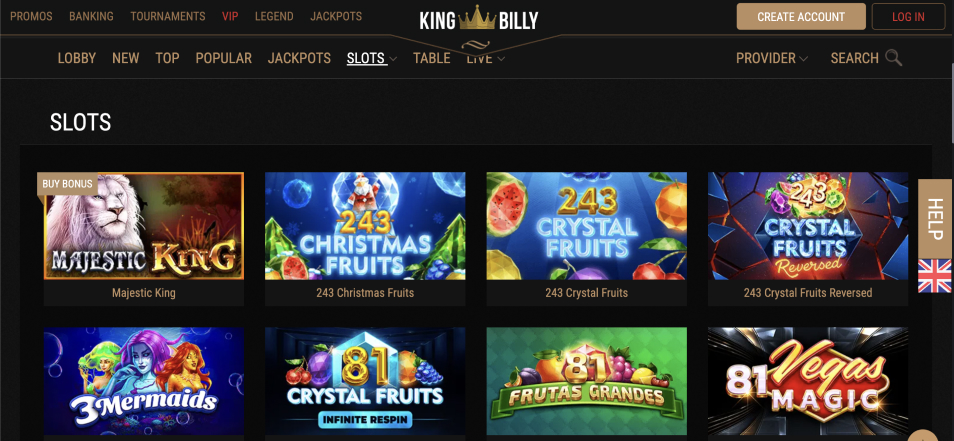Click the search magnifying glass icon
The image size is (954, 441).
tap(893, 58)
